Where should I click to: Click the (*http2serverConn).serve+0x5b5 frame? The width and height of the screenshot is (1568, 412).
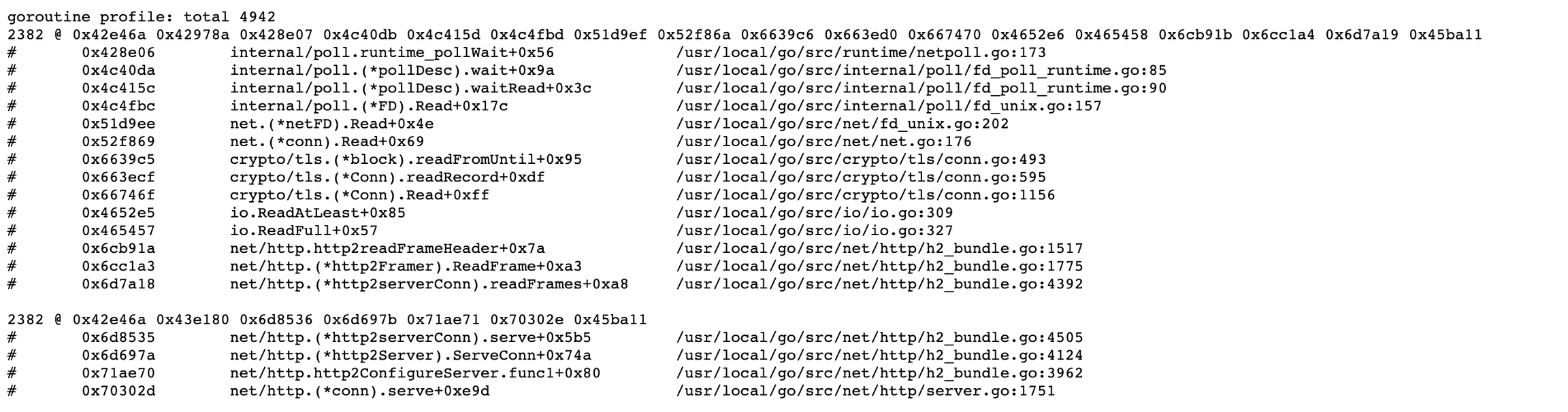[x=410, y=337]
